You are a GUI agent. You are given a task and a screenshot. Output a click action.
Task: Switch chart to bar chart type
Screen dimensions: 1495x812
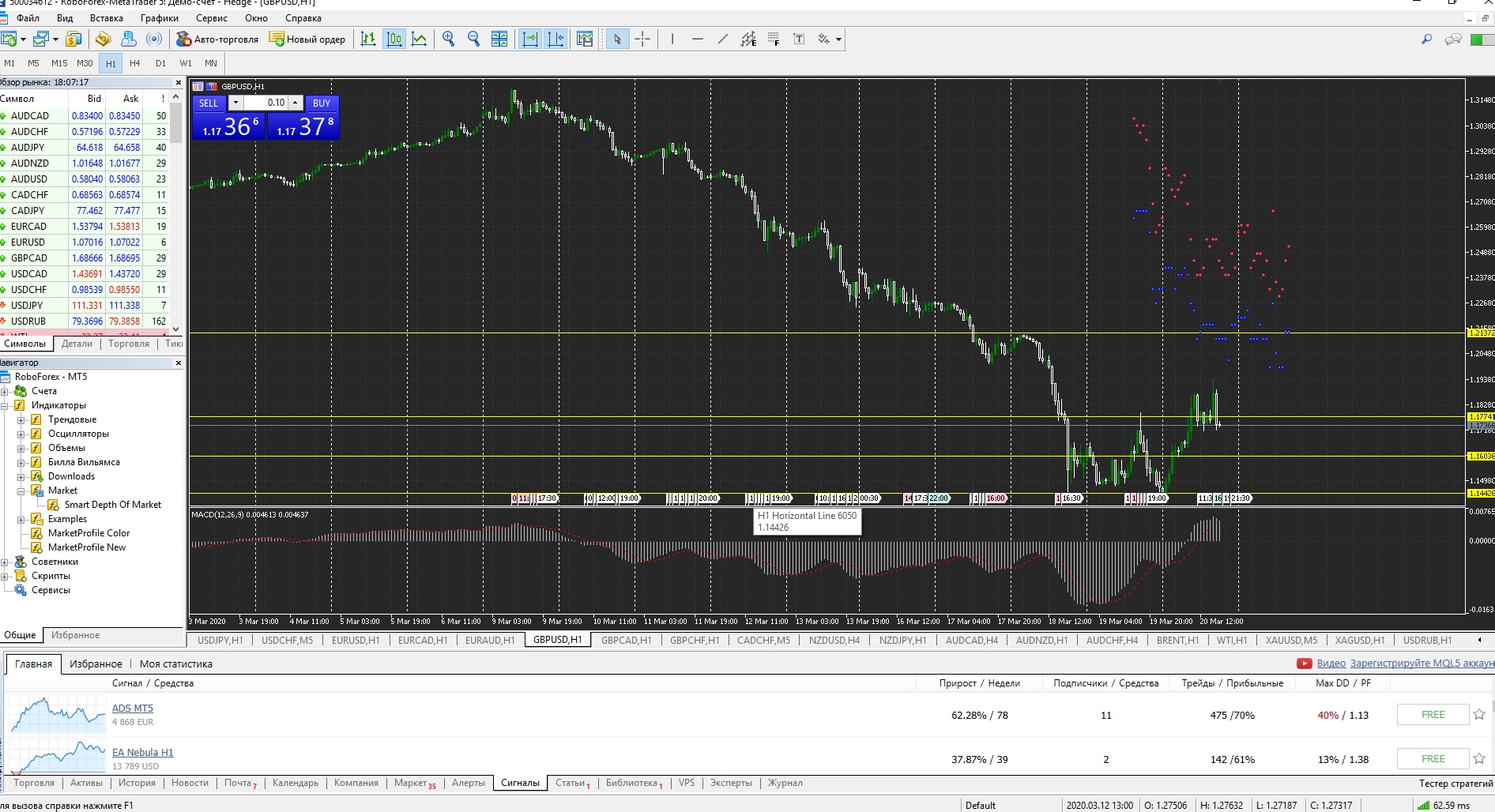368,39
